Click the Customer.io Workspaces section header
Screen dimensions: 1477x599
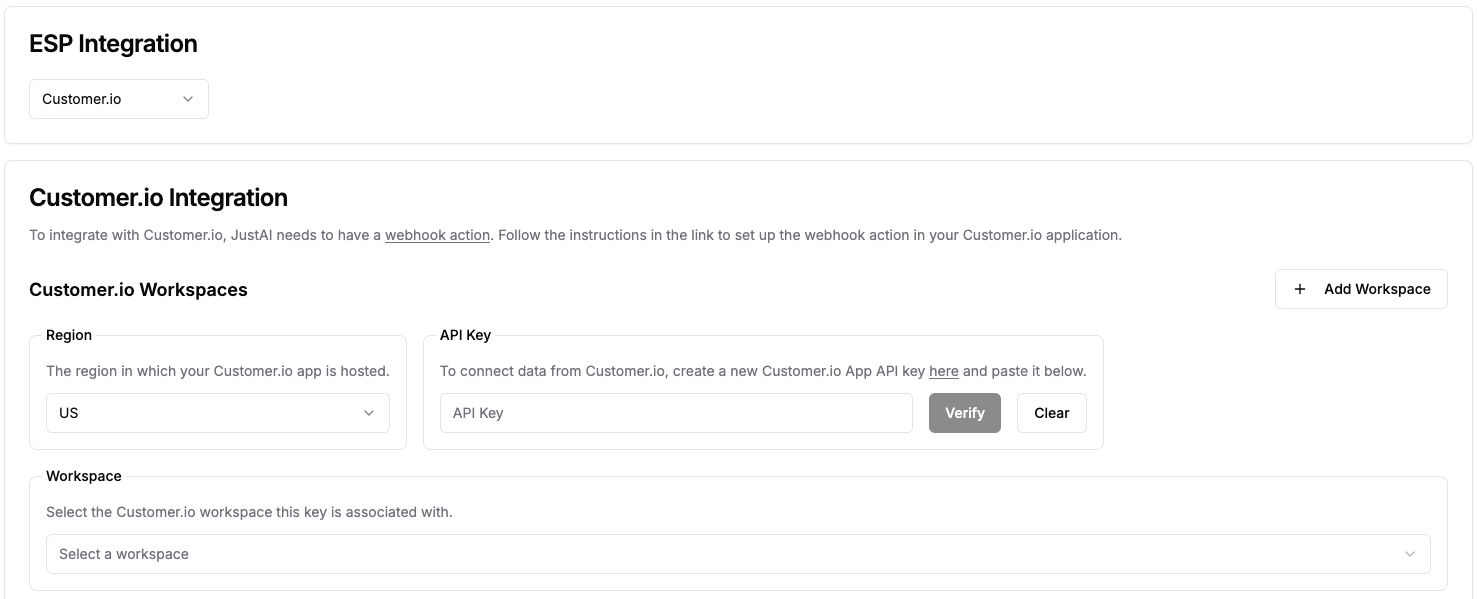click(138, 290)
